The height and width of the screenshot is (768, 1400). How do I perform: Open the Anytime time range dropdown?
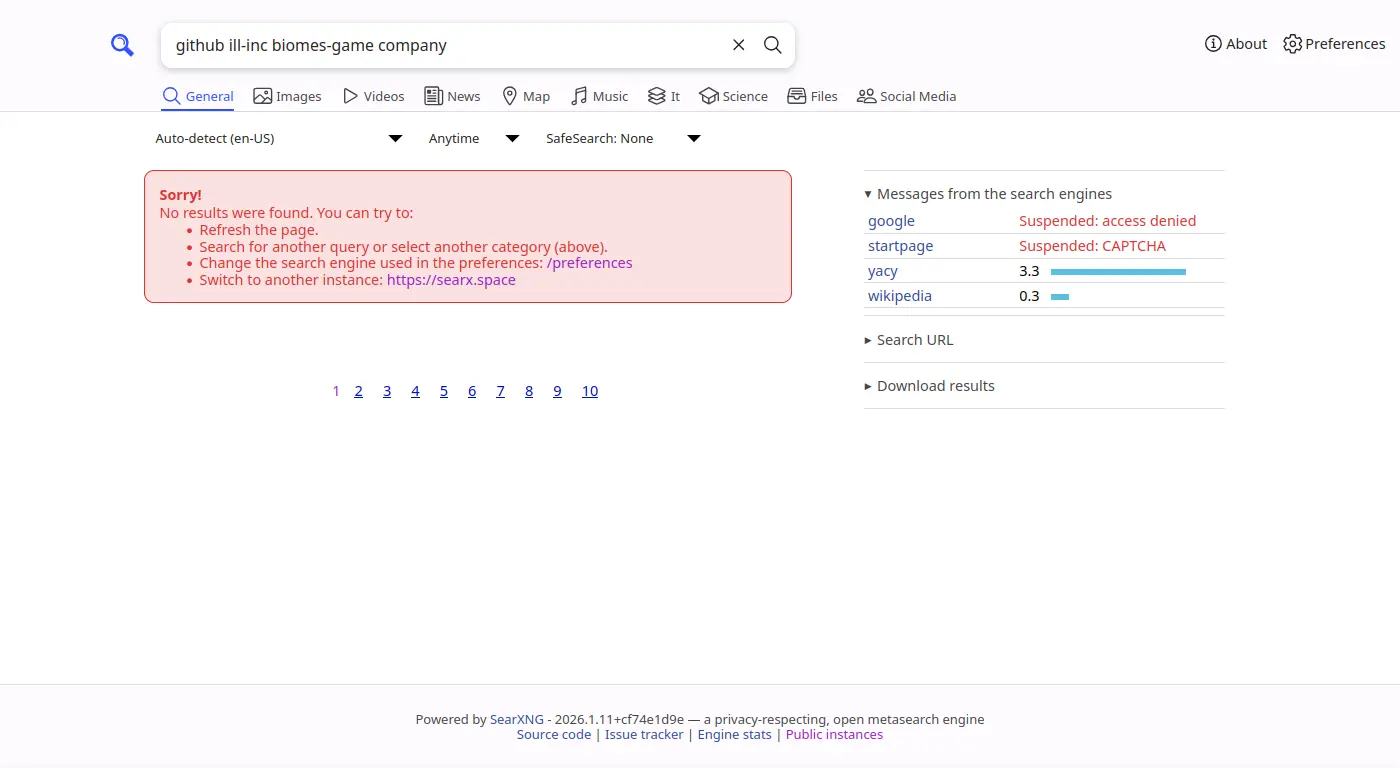coord(474,139)
